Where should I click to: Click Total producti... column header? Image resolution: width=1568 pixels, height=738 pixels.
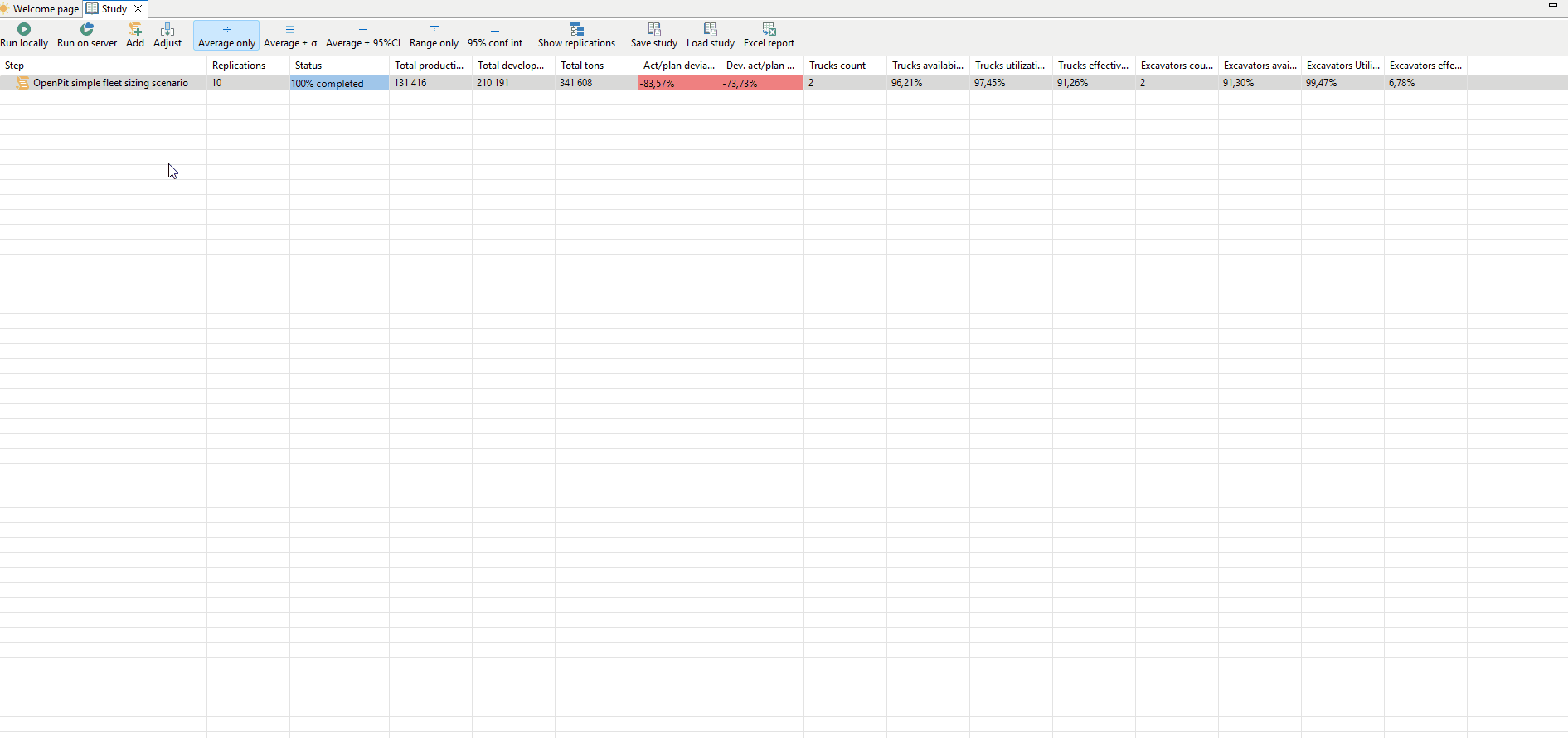pos(430,66)
